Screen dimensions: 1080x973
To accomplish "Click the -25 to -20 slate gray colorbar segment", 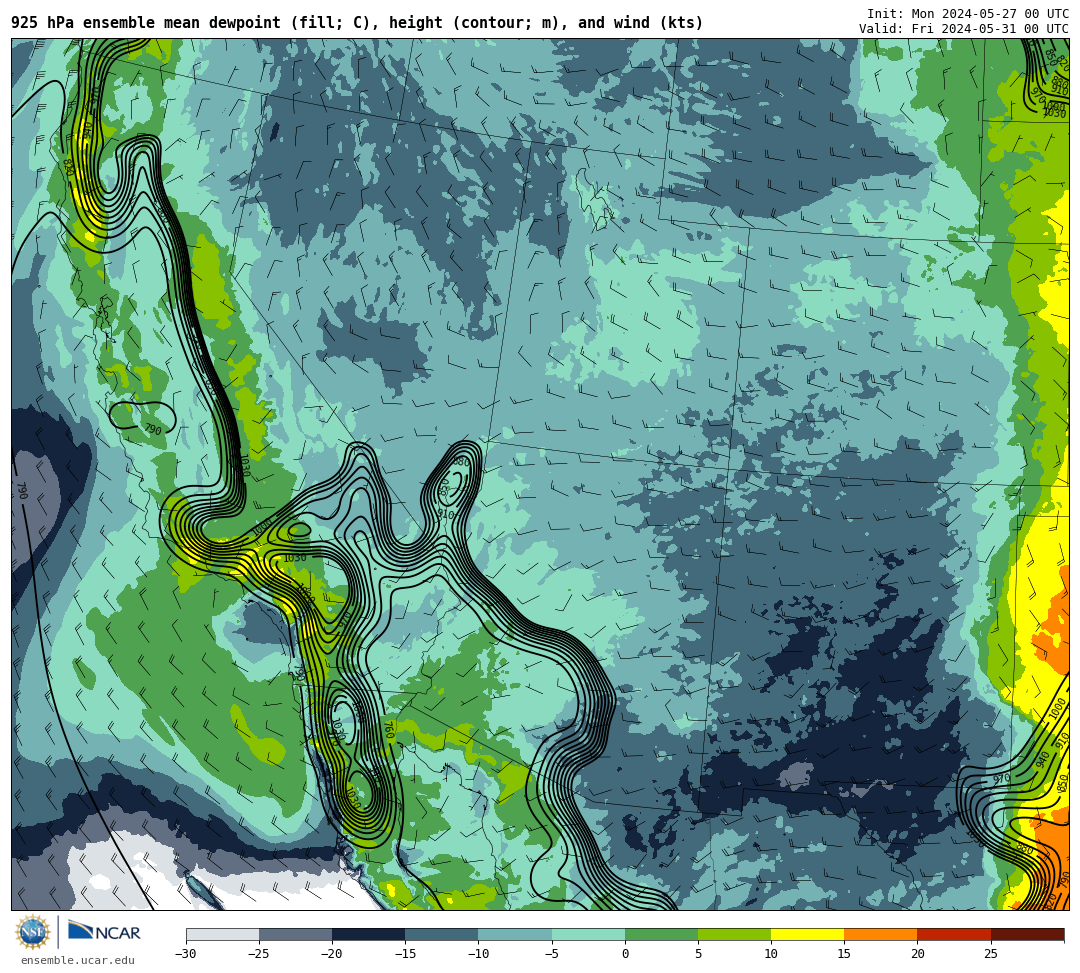I will click(x=295, y=934).
